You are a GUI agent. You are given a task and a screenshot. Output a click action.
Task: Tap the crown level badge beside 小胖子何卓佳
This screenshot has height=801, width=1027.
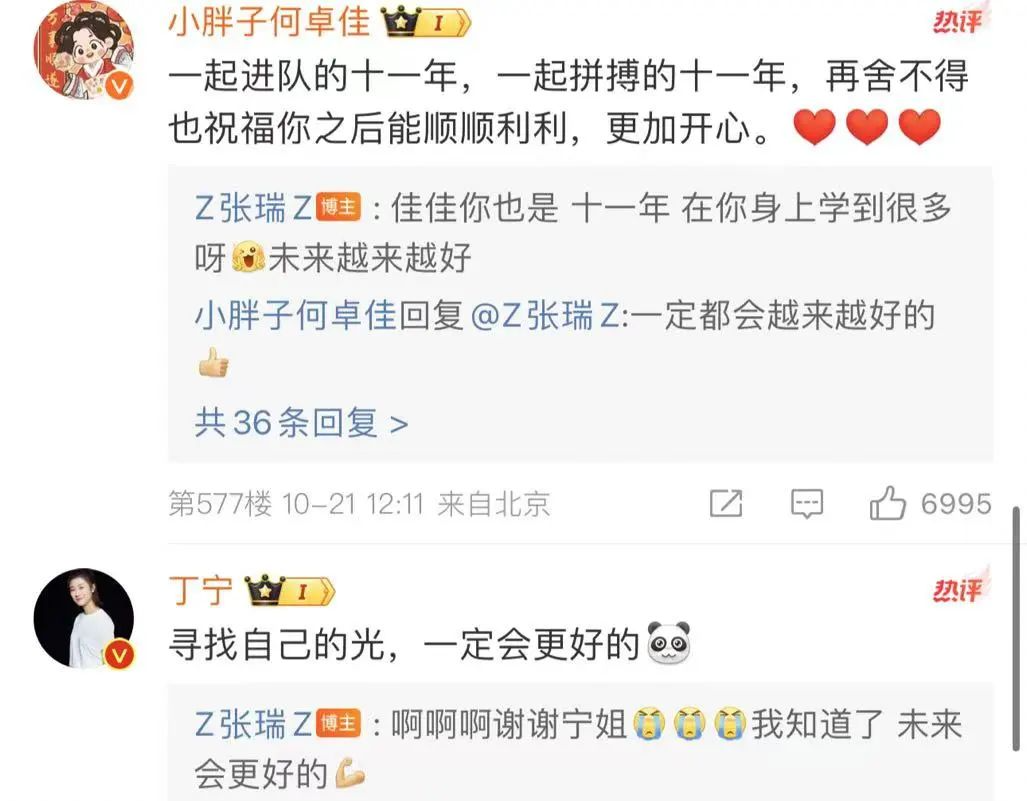pyautogui.click(x=426, y=24)
